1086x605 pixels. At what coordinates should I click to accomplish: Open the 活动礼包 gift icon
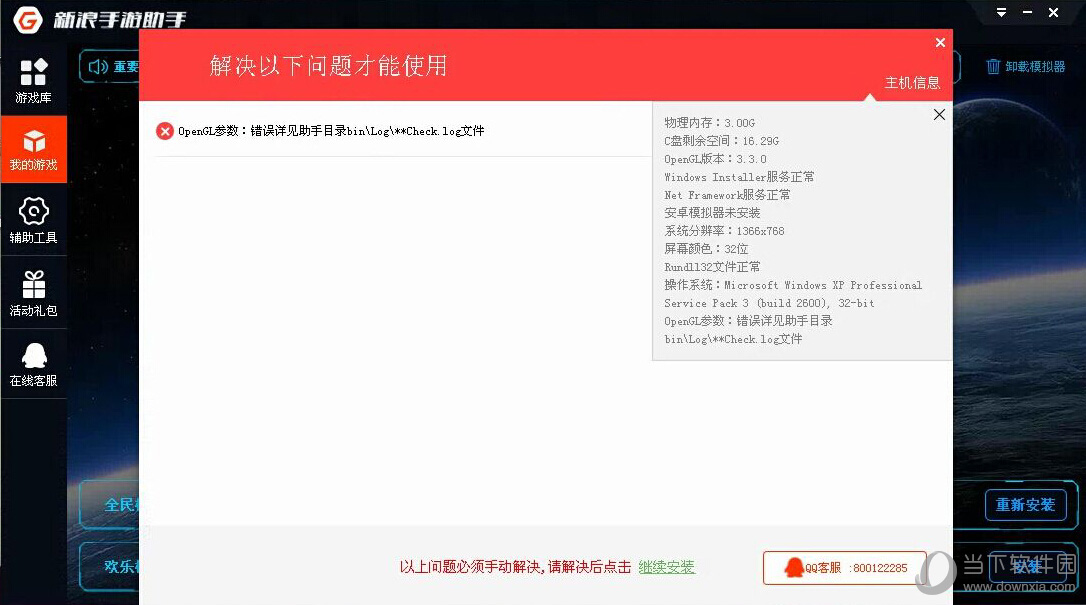coord(34,290)
